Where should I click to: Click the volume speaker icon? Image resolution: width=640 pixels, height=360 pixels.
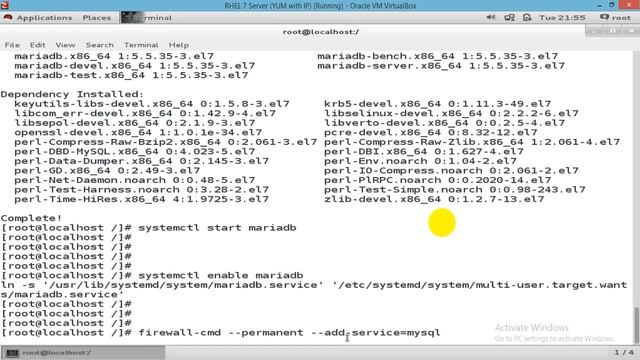pyautogui.click(x=491, y=18)
